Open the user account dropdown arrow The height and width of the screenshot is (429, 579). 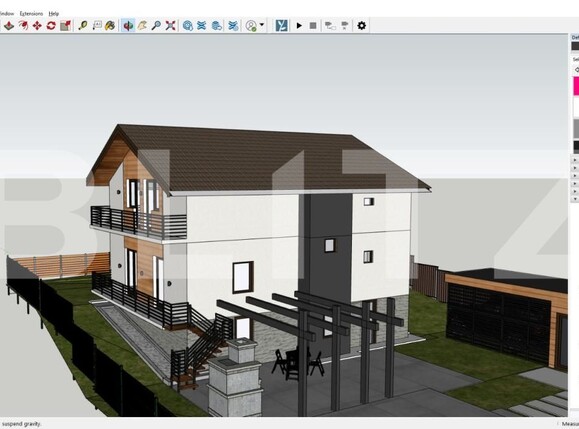262,25
